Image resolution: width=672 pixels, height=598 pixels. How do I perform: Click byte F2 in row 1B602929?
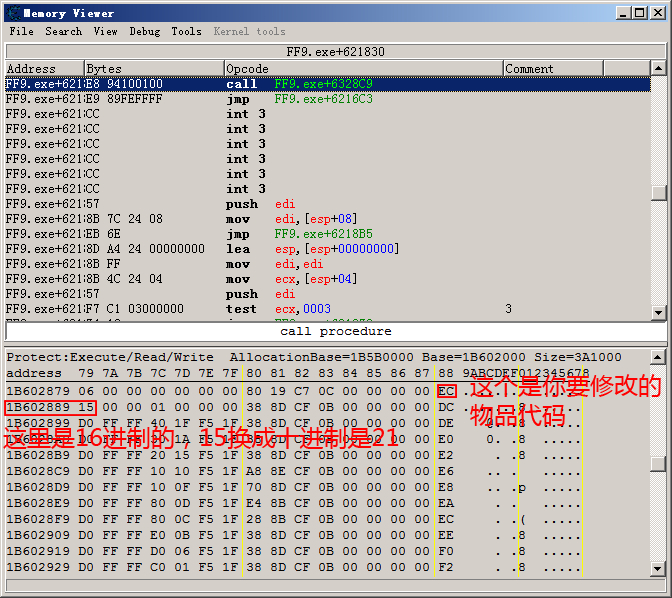coord(446,567)
